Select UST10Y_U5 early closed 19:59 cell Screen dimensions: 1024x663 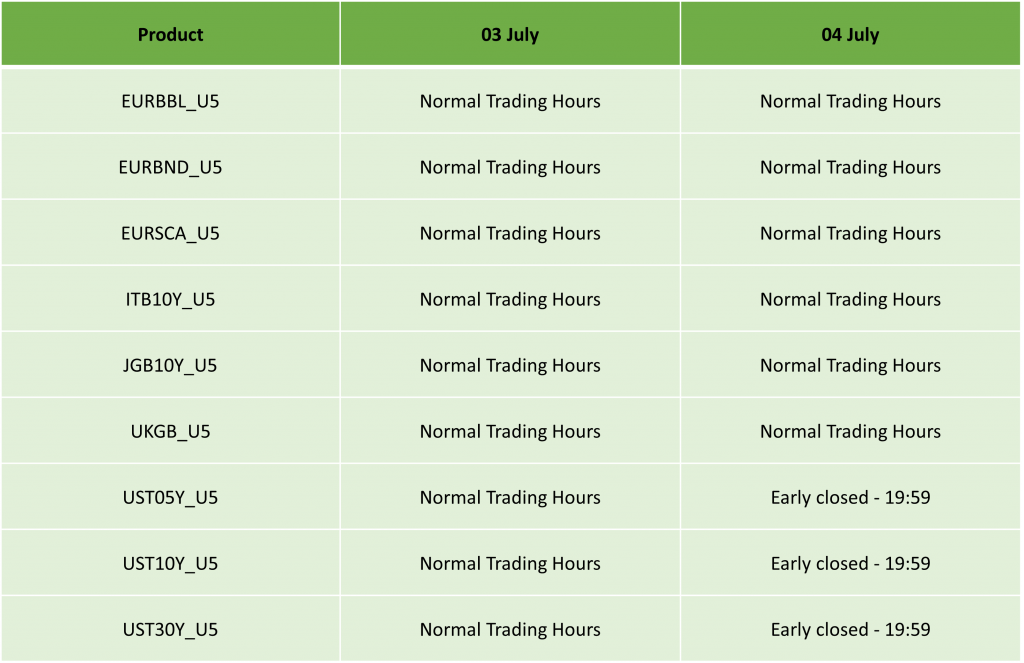point(850,563)
